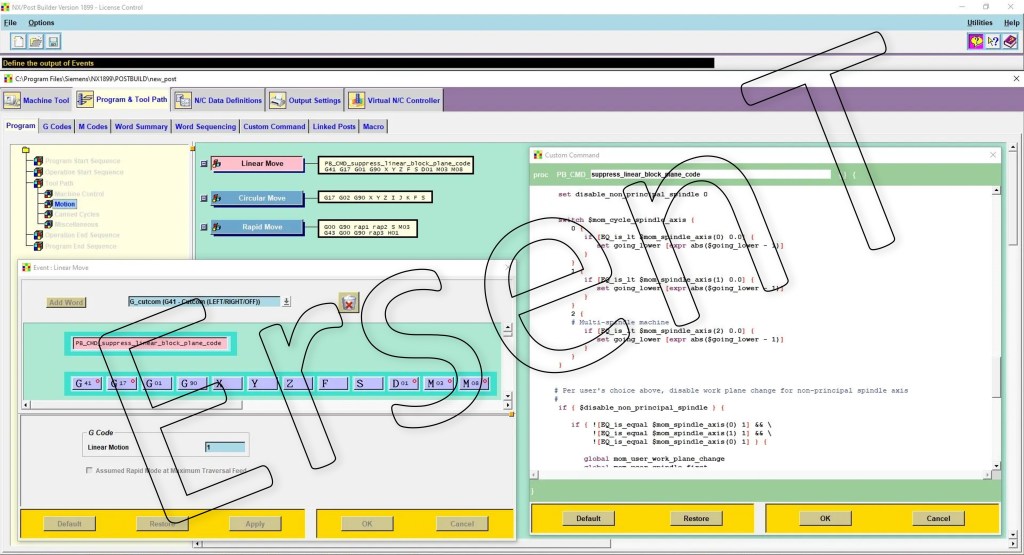Click the trash can delete icon
This screenshot has width=1024, height=555.
coord(348,302)
